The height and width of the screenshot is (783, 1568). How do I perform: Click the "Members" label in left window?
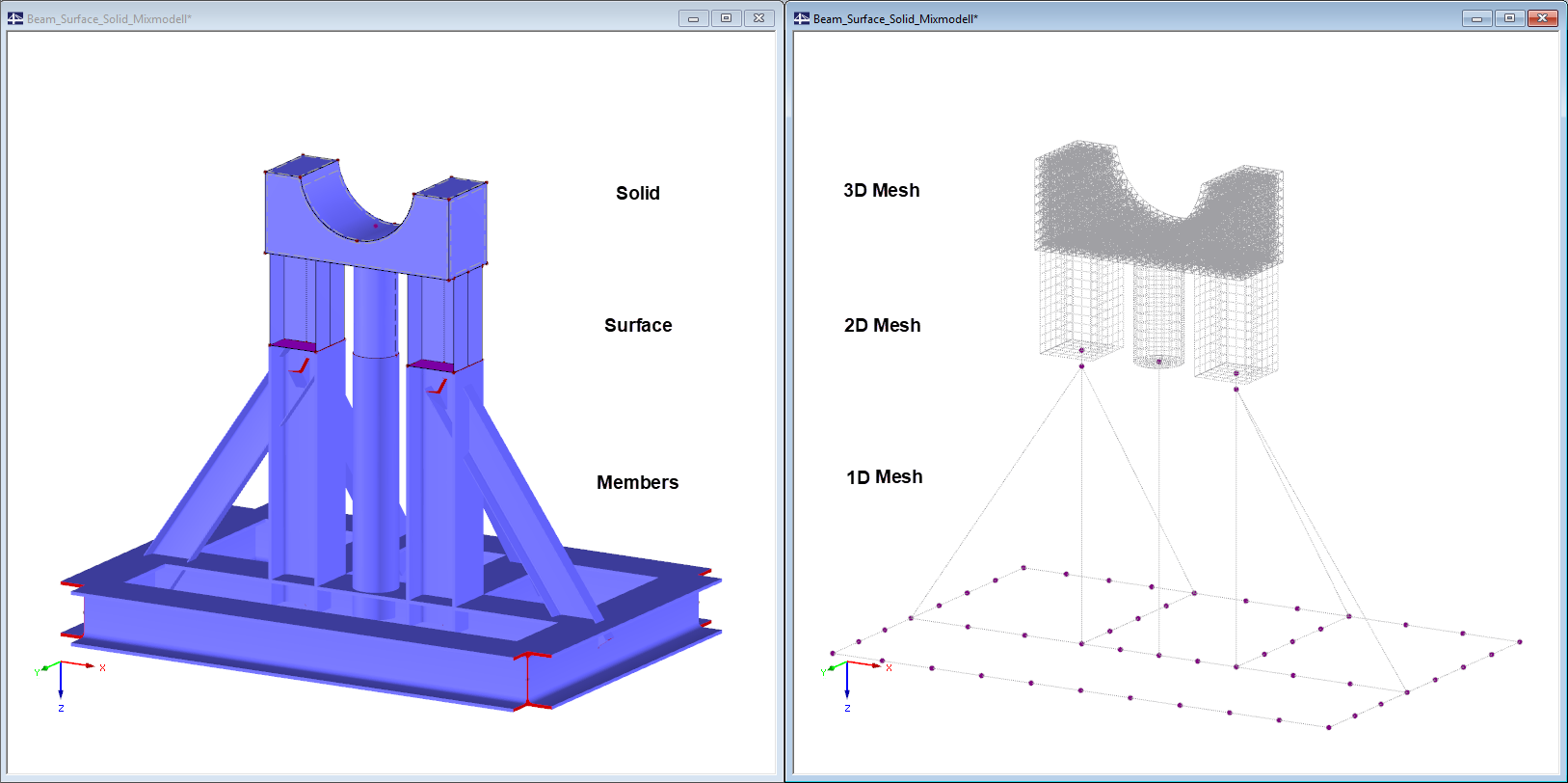tap(637, 482)
